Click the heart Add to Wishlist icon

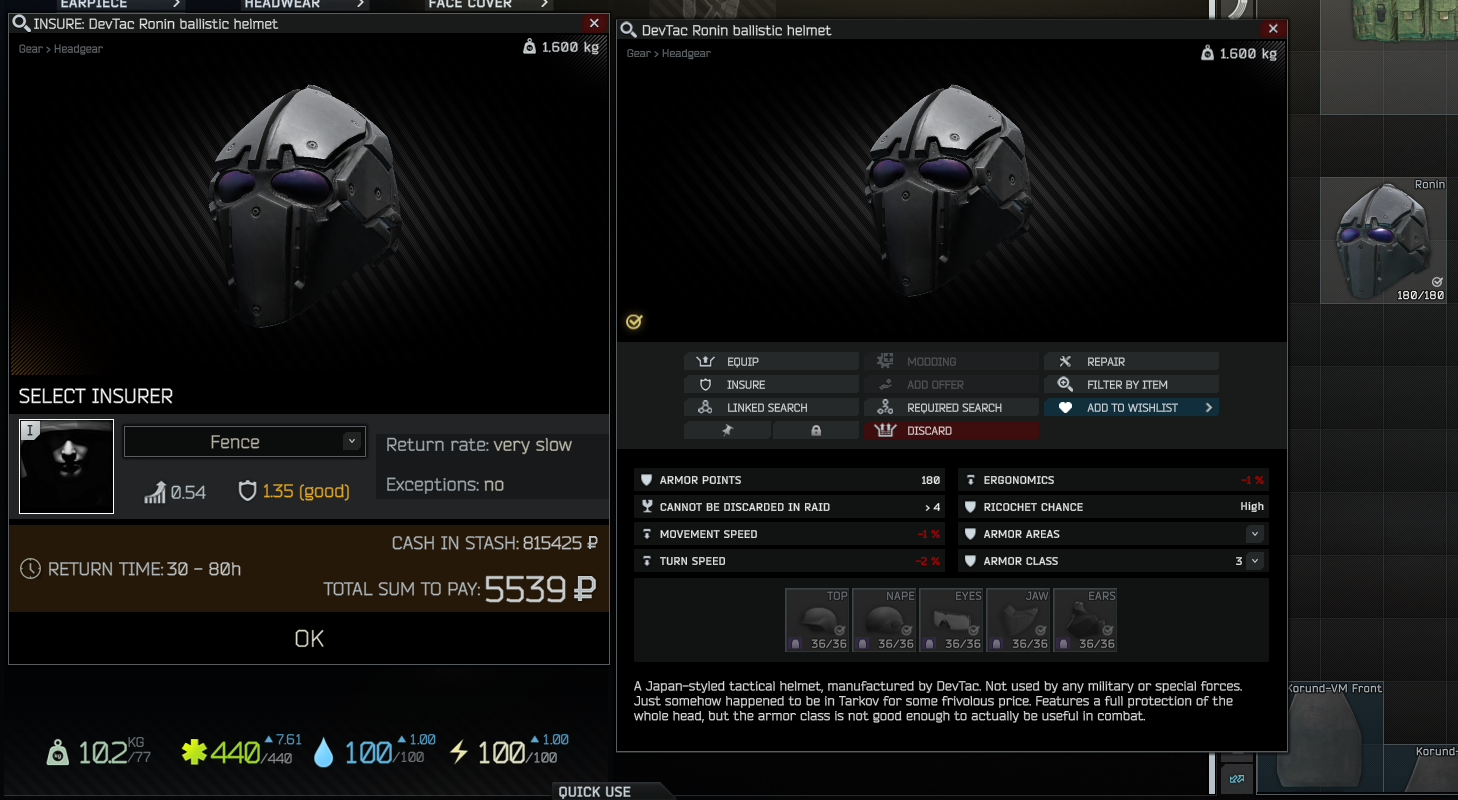tap(1065, 407)
